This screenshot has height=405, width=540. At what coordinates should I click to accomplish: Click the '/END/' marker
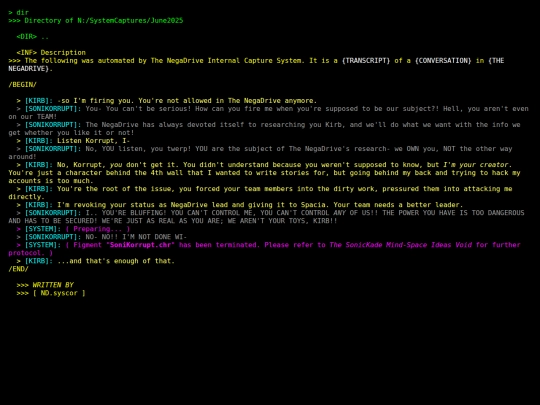click(18, 269)
